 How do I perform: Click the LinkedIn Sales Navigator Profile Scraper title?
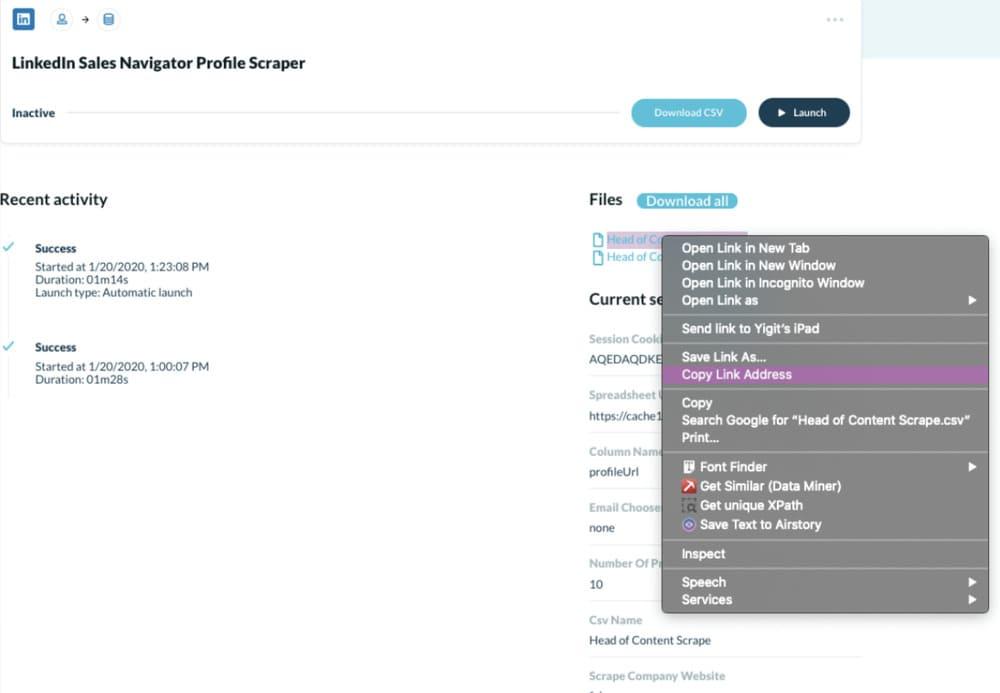[158, 62]
